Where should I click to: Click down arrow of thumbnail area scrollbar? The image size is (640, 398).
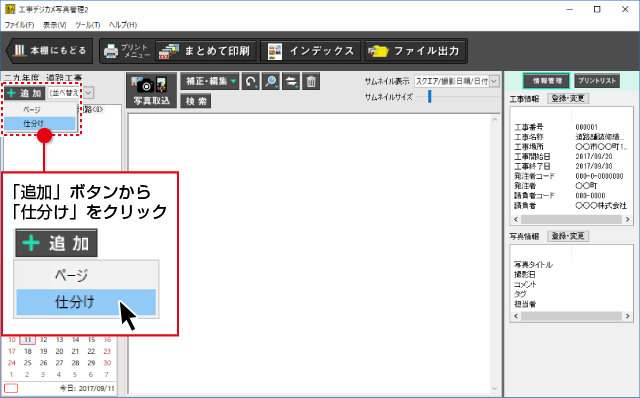click(495, 388)
